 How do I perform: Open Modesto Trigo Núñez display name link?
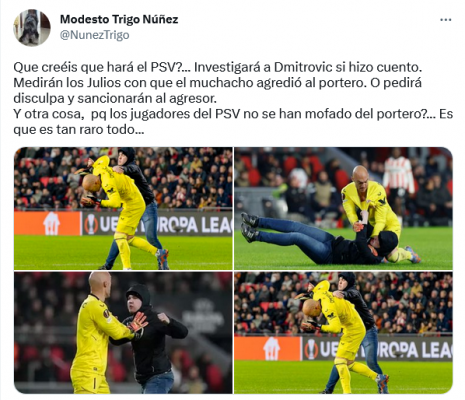119,19
